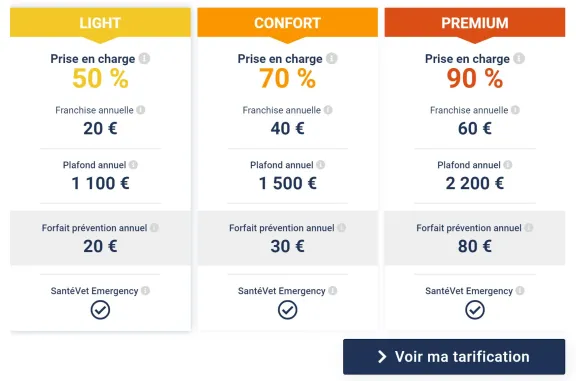Select the PREMIUM plan header
This screenshot has width=576, height=381.
[x=475, y=23]
